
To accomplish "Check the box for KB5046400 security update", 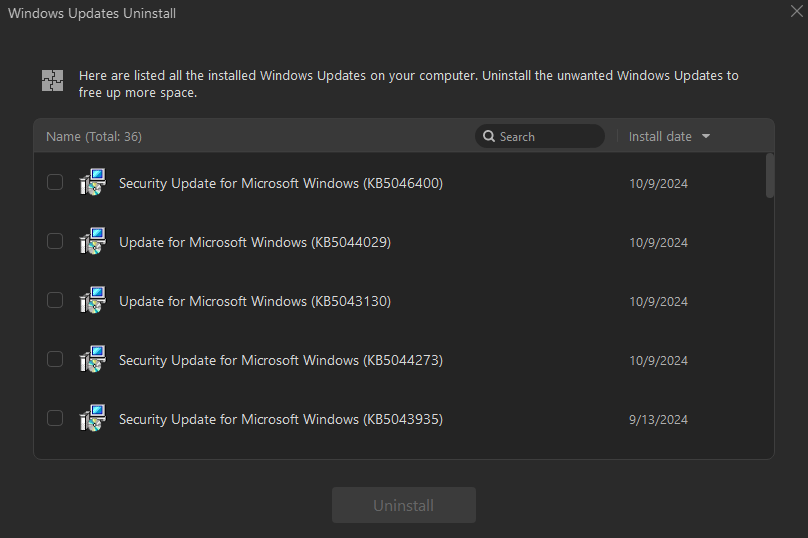I will (x=55, y=182).
